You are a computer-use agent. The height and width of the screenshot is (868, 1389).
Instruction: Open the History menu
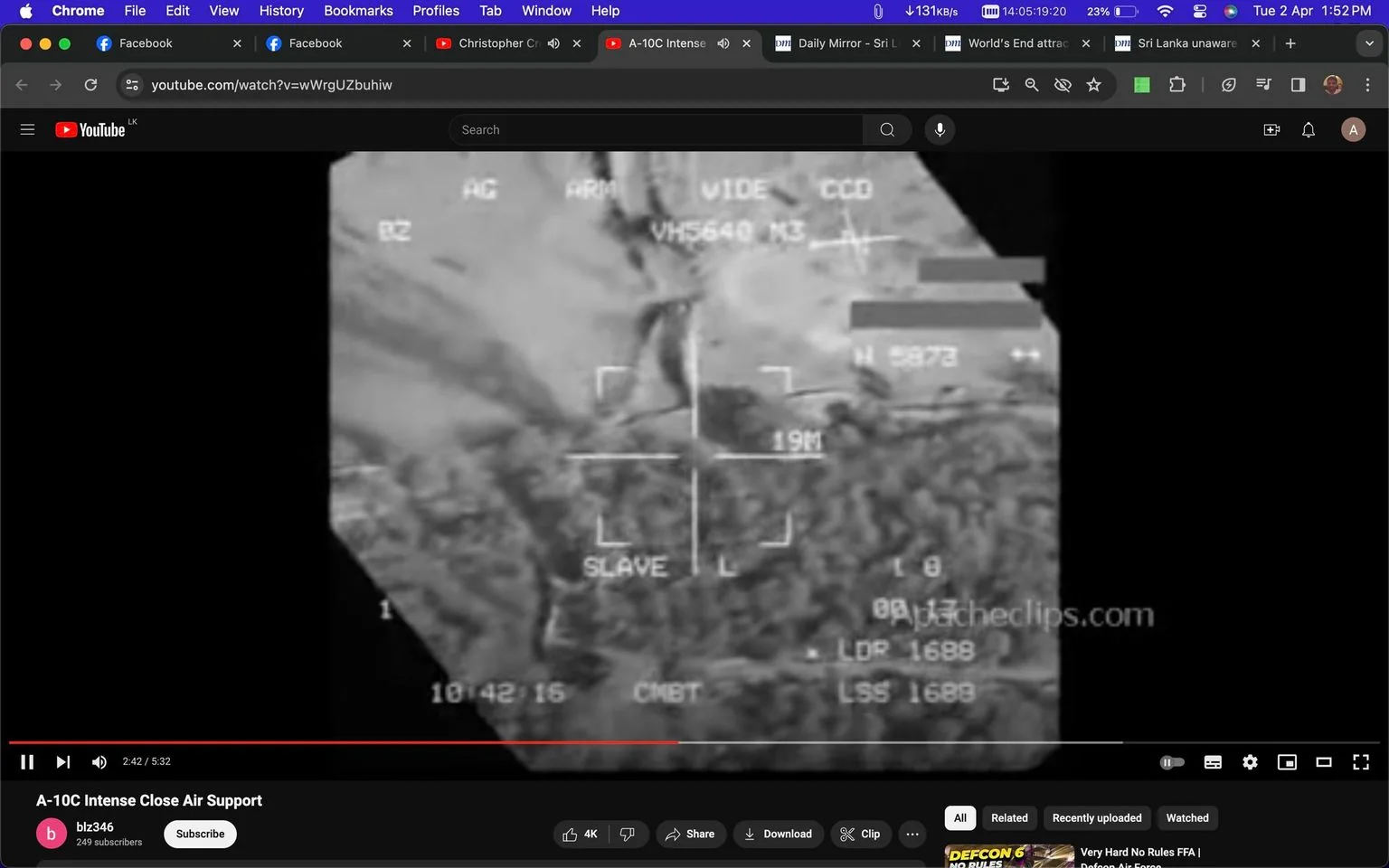tap(281, 11)
